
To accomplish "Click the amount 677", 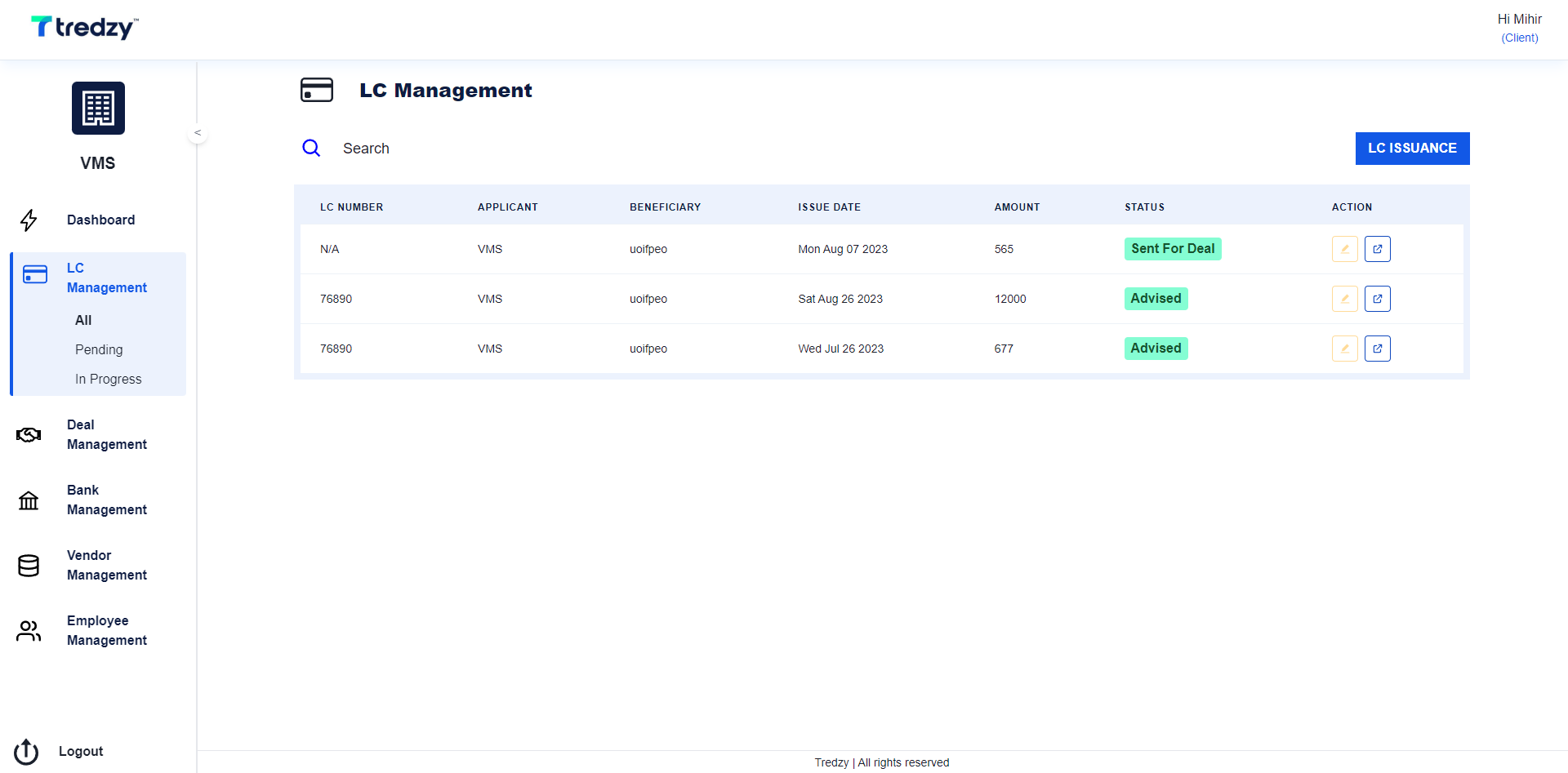I will click(x=1004, y=349).
